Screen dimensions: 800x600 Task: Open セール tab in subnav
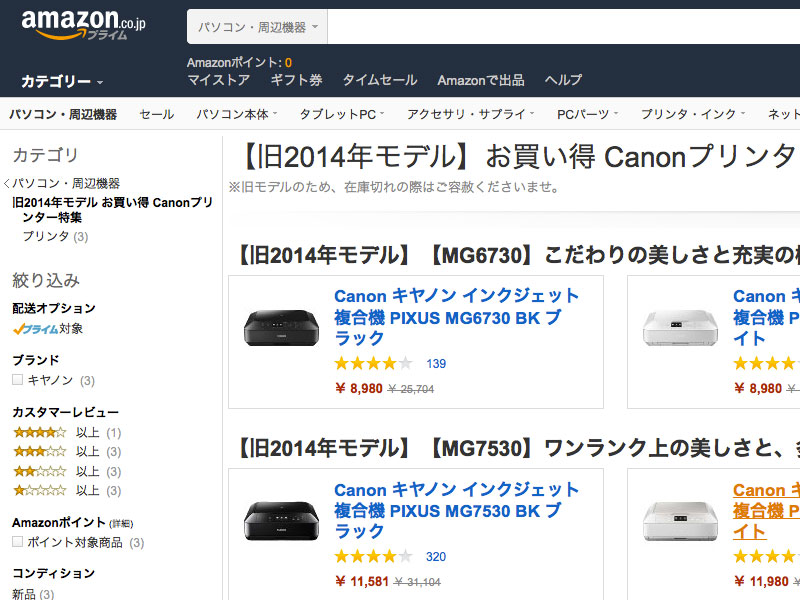tap(157, 114)
